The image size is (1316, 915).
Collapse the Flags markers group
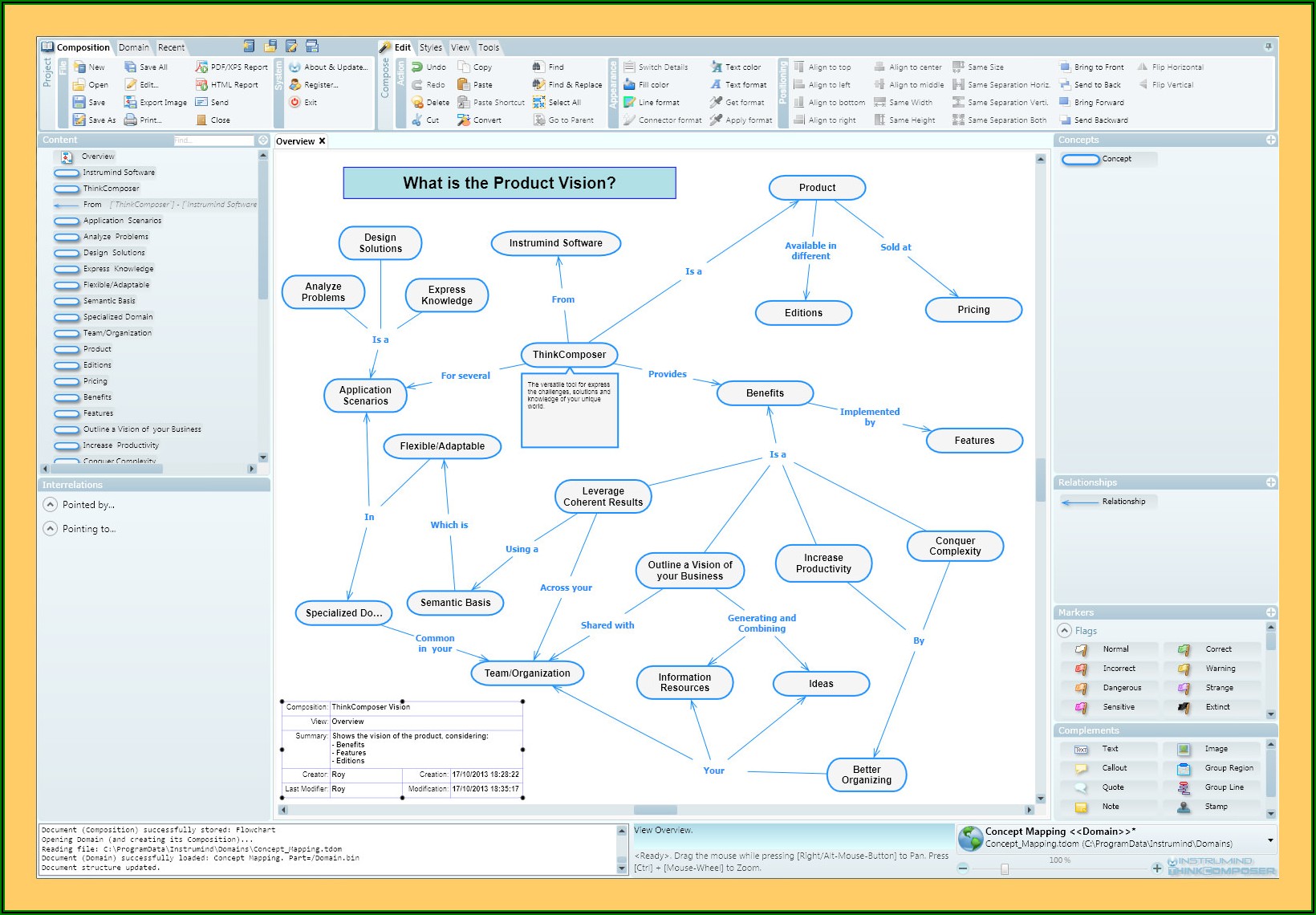point(1065,631)
